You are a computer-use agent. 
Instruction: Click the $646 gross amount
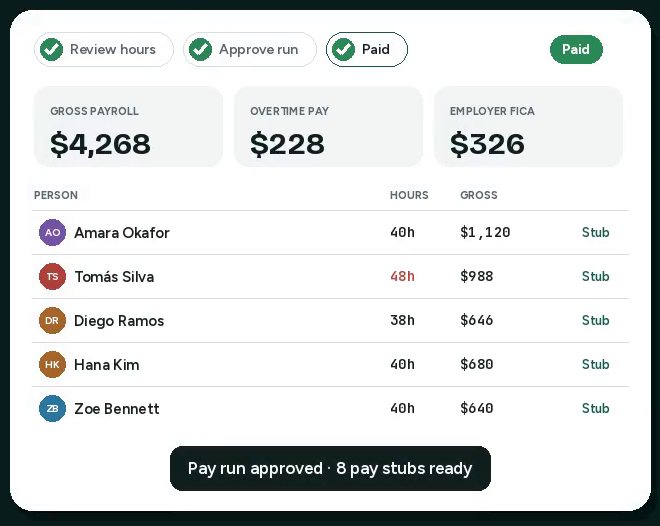476,320
